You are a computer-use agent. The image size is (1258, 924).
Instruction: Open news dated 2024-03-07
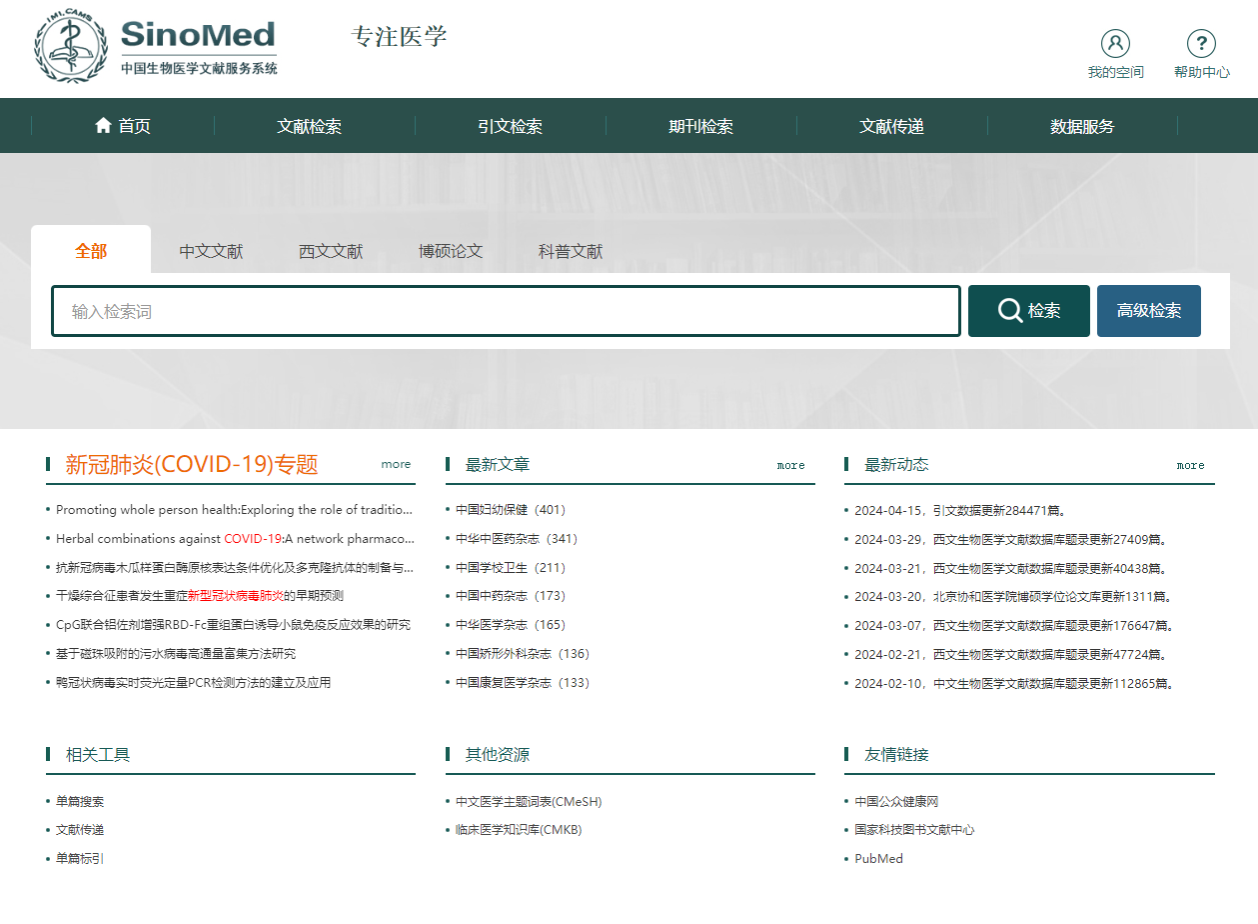1016,626
